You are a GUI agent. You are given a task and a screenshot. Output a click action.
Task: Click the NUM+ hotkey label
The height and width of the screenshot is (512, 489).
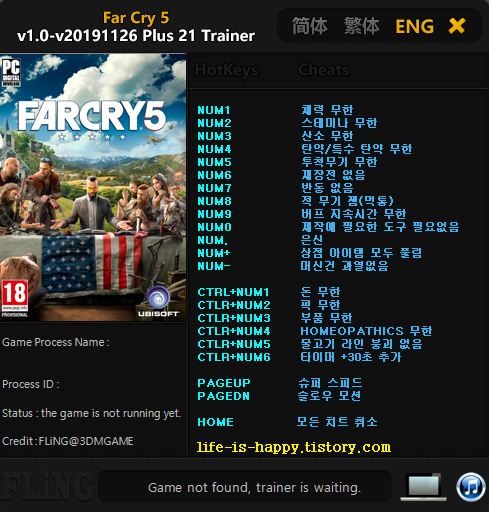click(x=214, y=253)
